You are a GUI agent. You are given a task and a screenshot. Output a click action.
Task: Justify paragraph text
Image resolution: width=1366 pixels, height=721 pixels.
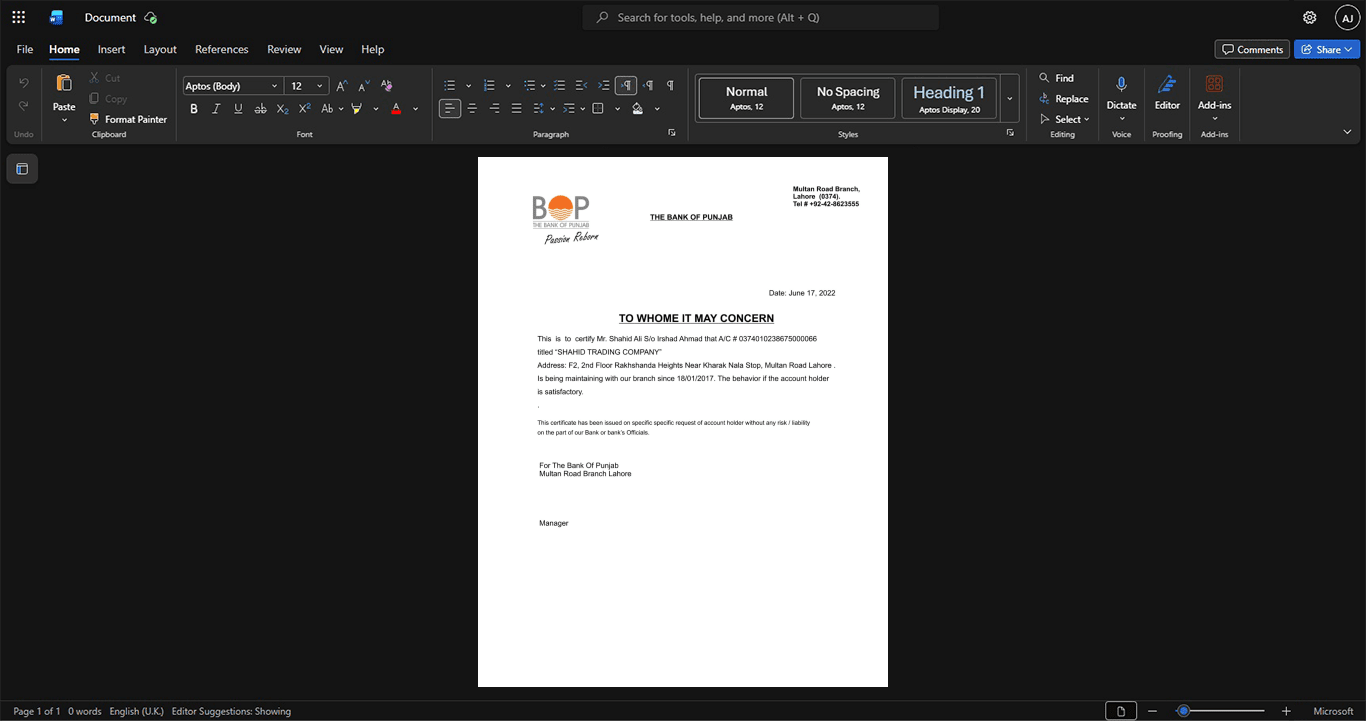pos(516,108)
